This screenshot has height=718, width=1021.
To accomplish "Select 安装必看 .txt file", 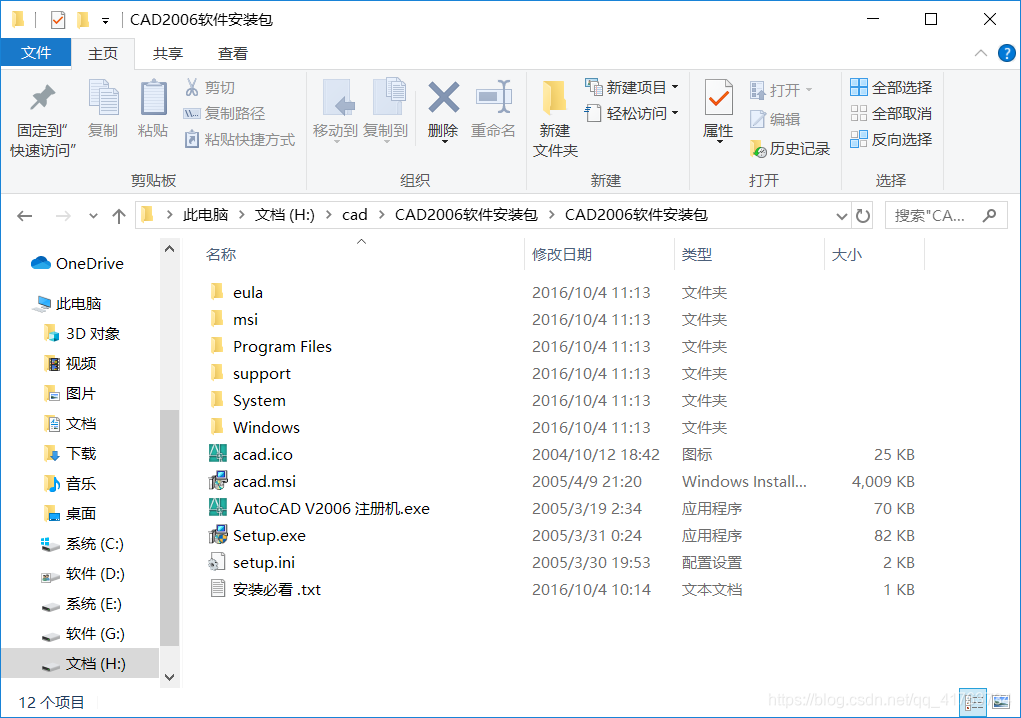I will 277,590.
